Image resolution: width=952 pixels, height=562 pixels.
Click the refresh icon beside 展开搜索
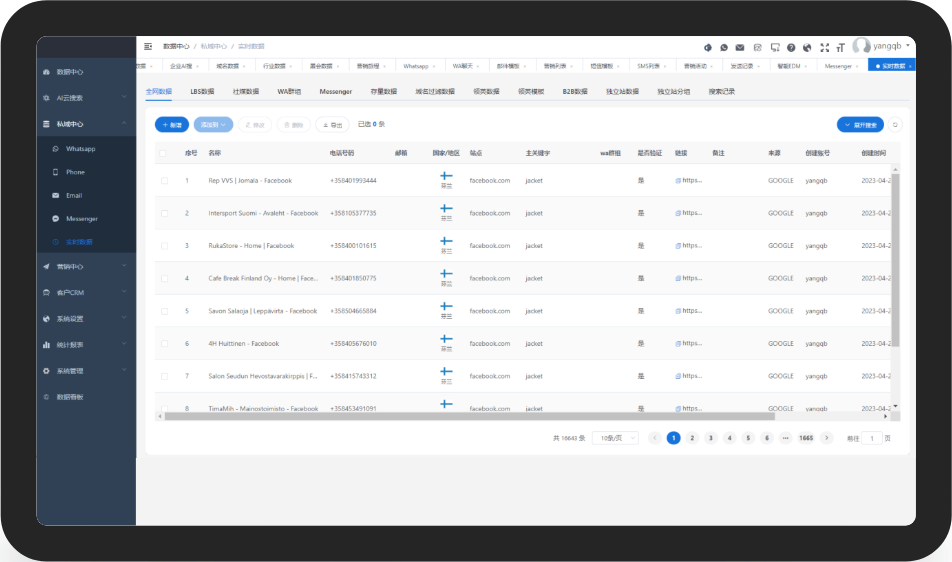pyautogui.click(x=895, y=125)
